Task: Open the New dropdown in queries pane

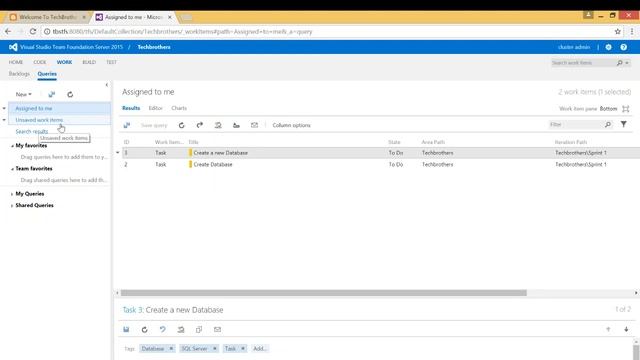Action: [x=23, y=94]
